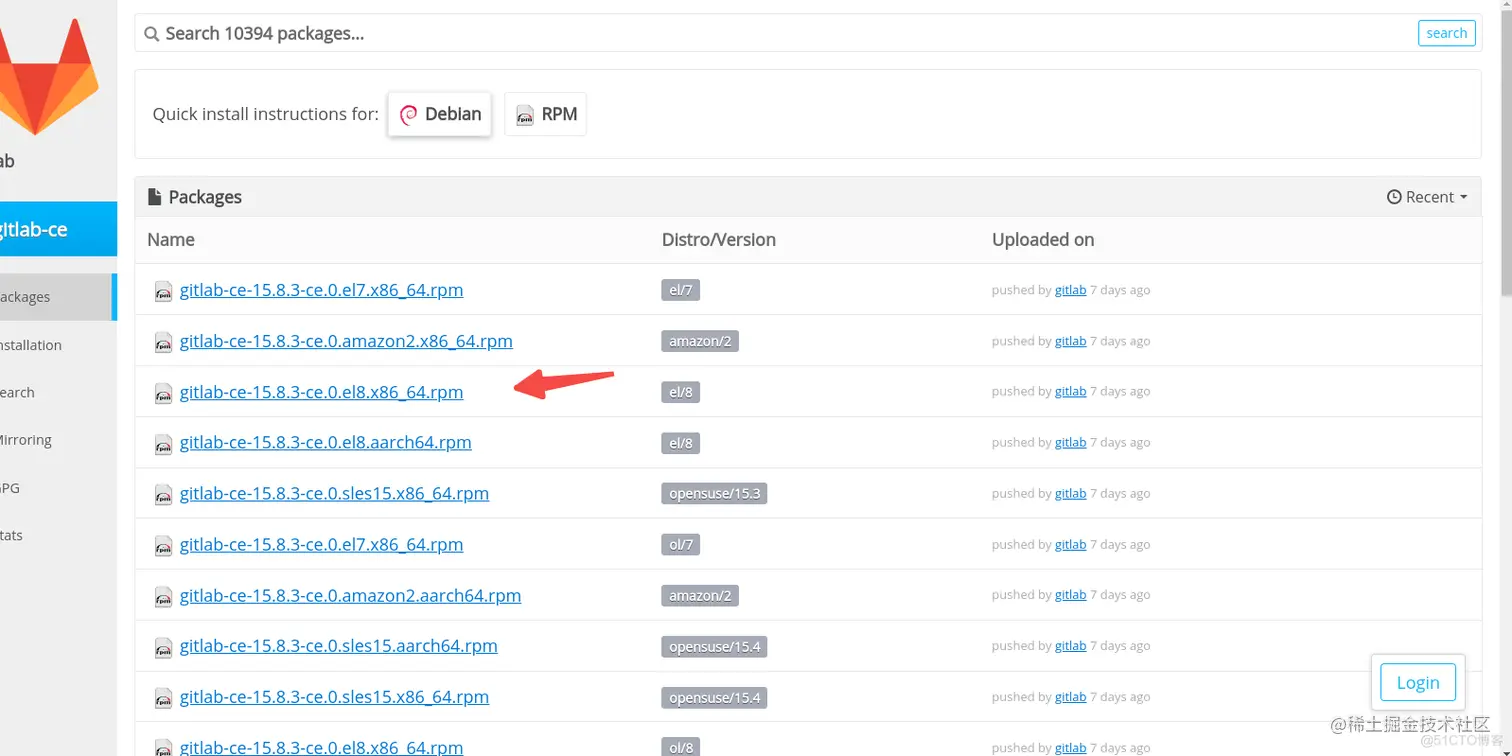Click gitlab uploader link in amazon2.x86_64 row
Image resolution: width=1512 pixels, height=756 pixels.
(x=1070, y=341)
